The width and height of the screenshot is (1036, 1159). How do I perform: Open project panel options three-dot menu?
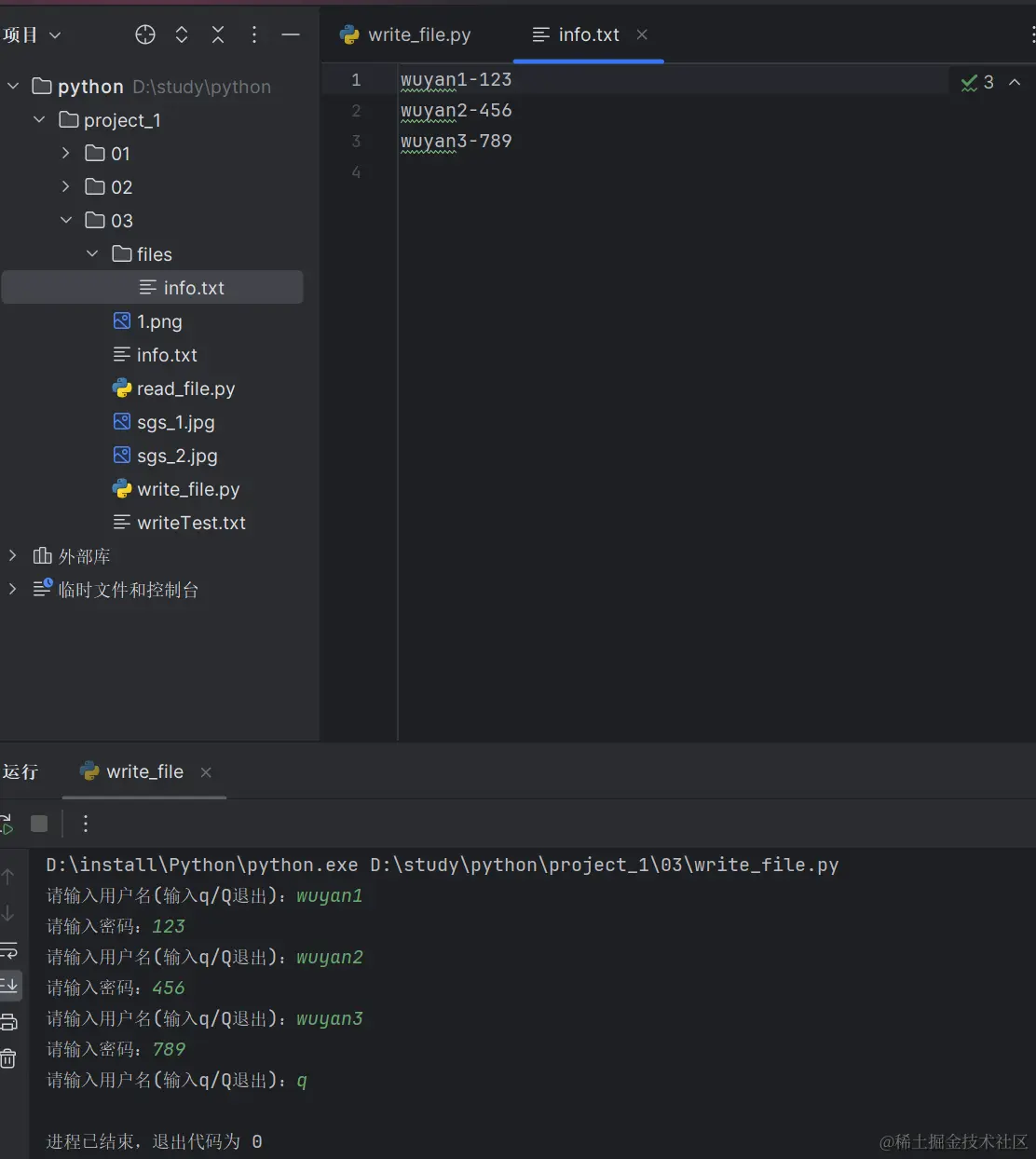[x=254, y=34]
